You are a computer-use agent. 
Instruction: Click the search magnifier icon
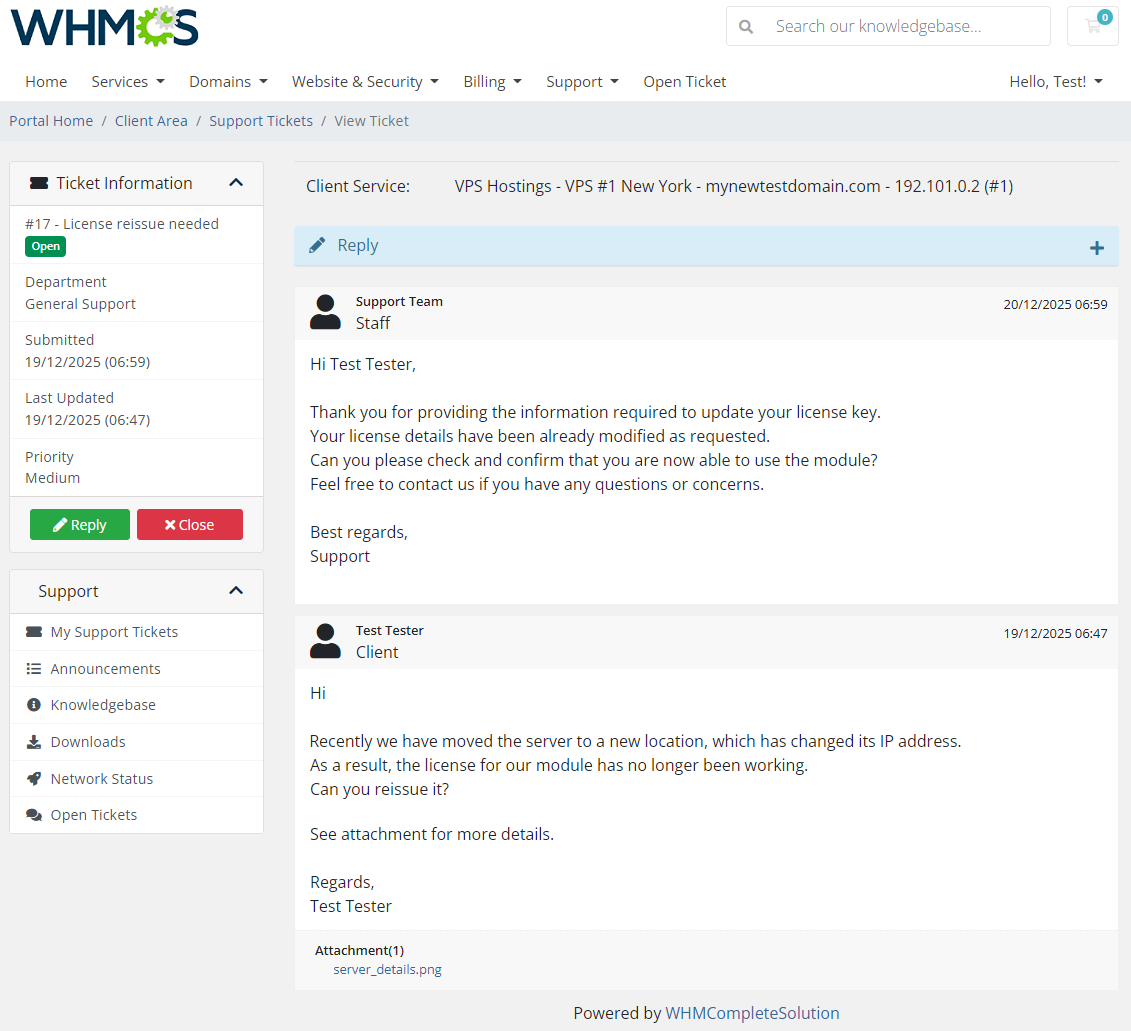click(x=746, y=26)
